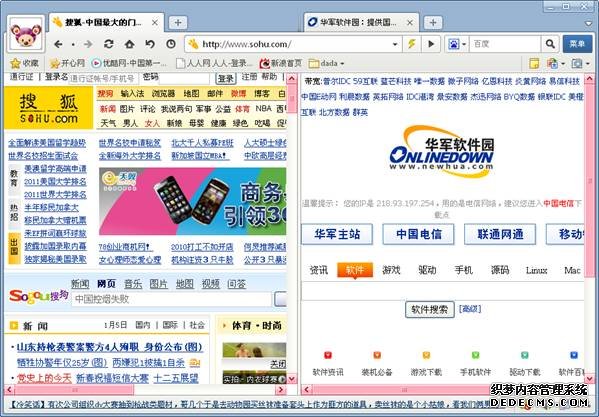Open the 开心网 bookmark
The height and width of the screenshot is (417, 599).
[x=67, y=63]
